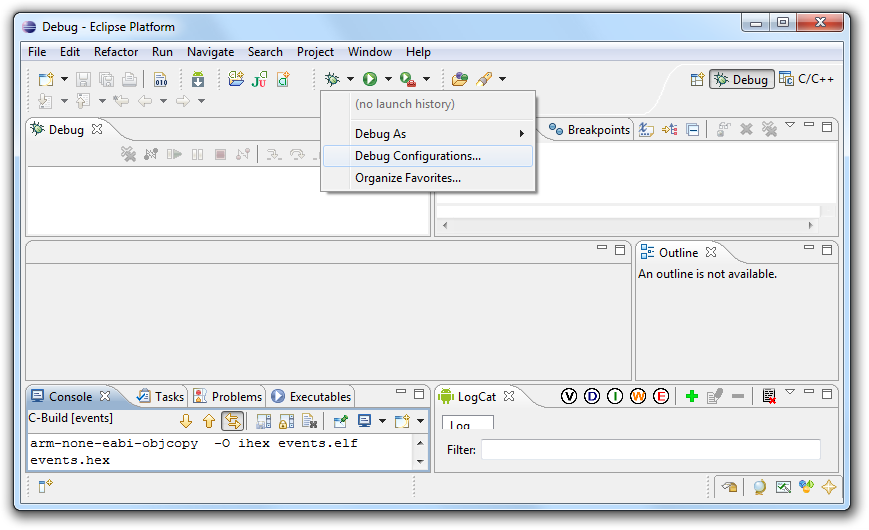
Task: Open dropdown arrow next to Run icon
Action: [388, 79]
